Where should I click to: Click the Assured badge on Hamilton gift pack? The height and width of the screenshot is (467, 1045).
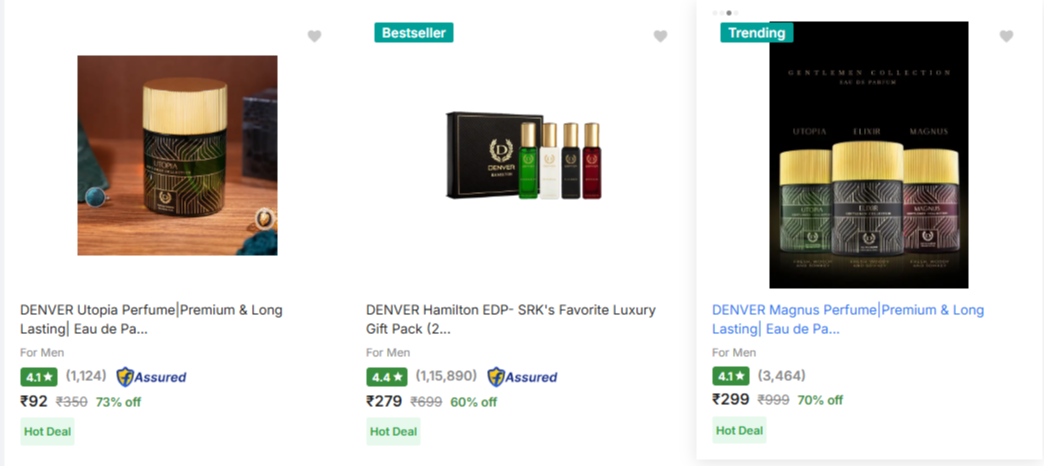coord(522,377)
